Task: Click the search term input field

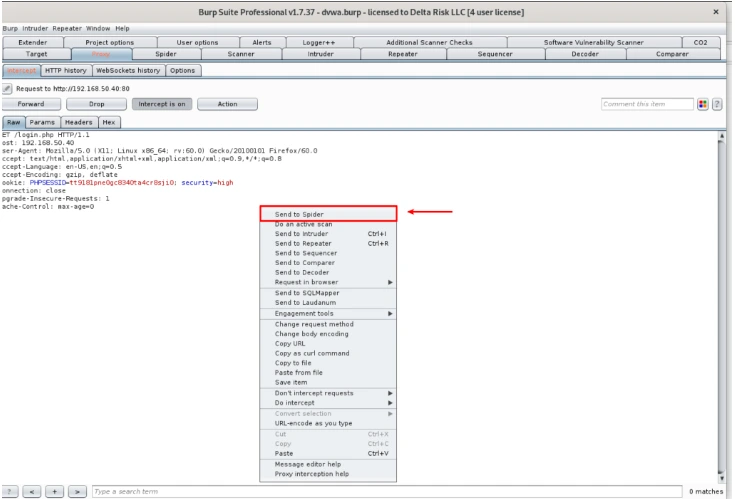Action: (387, 492)
